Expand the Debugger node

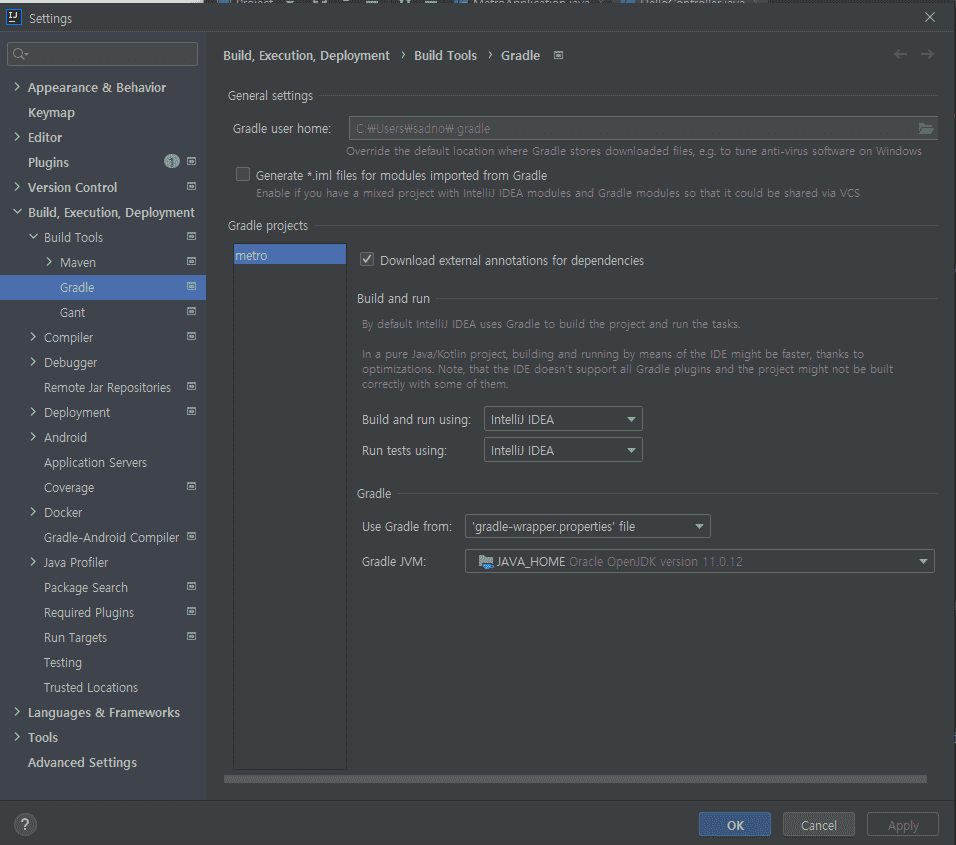click(x=34, y=362)
